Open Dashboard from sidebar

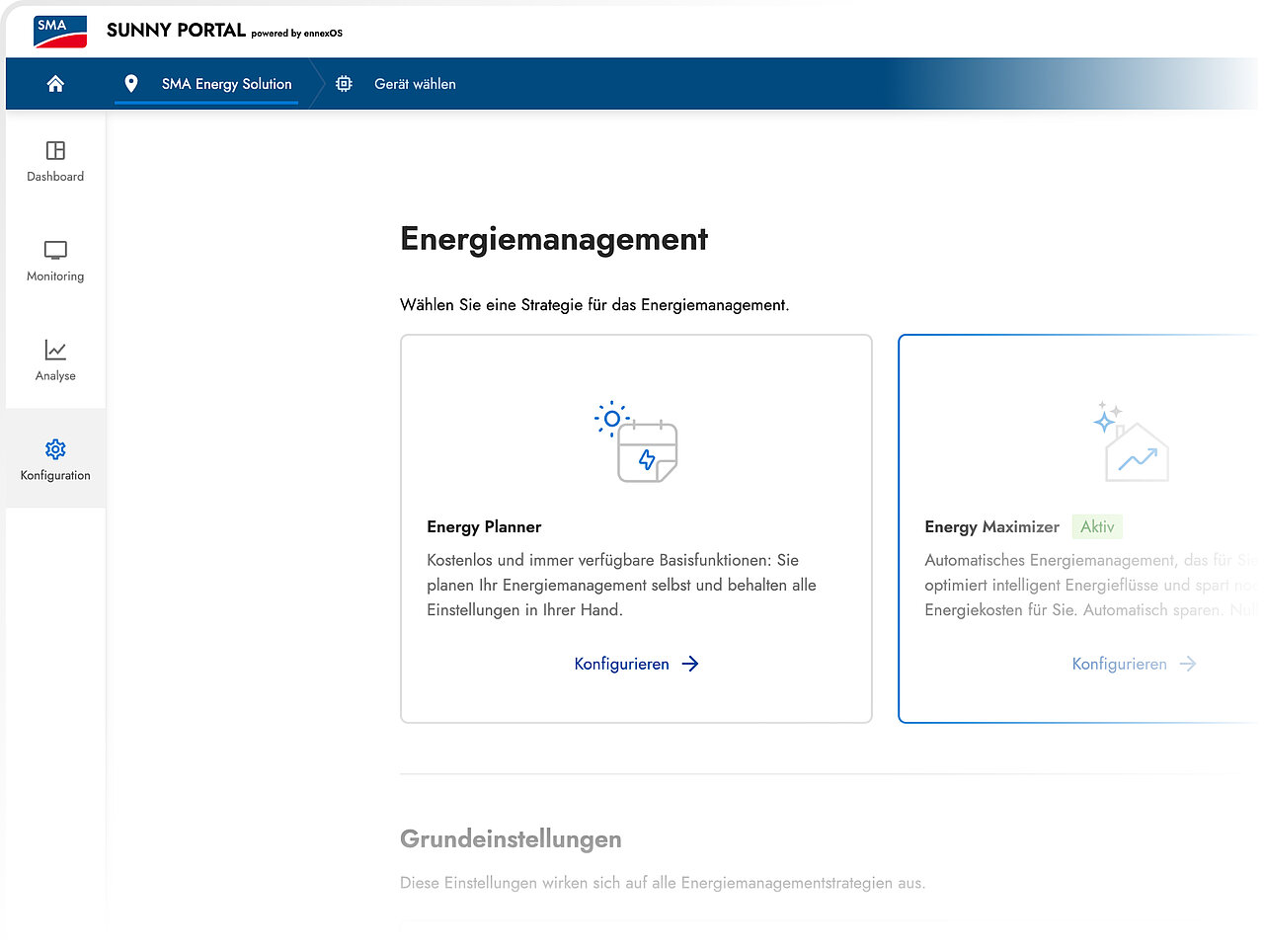point(55,162)
